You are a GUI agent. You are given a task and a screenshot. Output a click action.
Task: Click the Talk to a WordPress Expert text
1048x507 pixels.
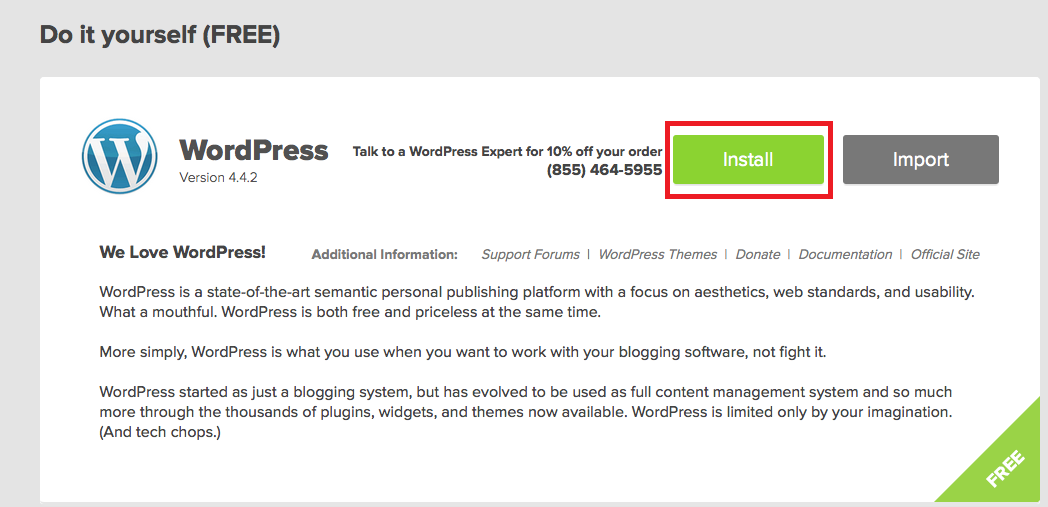tap(507, 152)
